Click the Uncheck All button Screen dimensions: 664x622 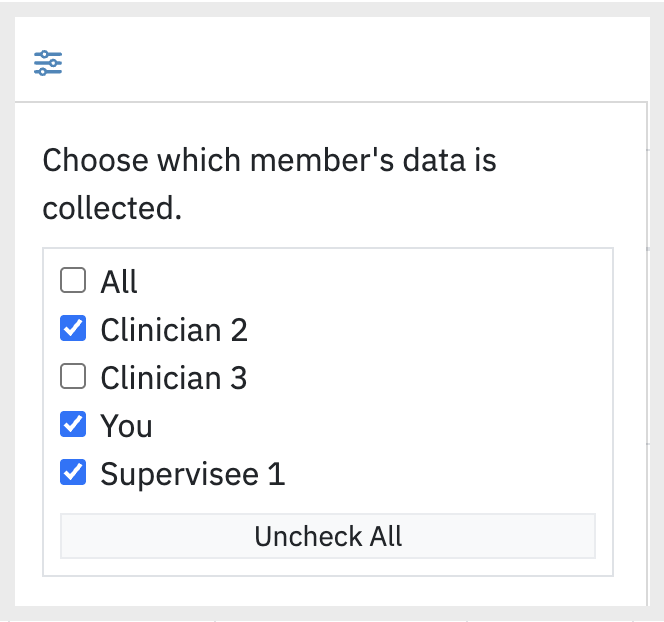coord(328,536)
